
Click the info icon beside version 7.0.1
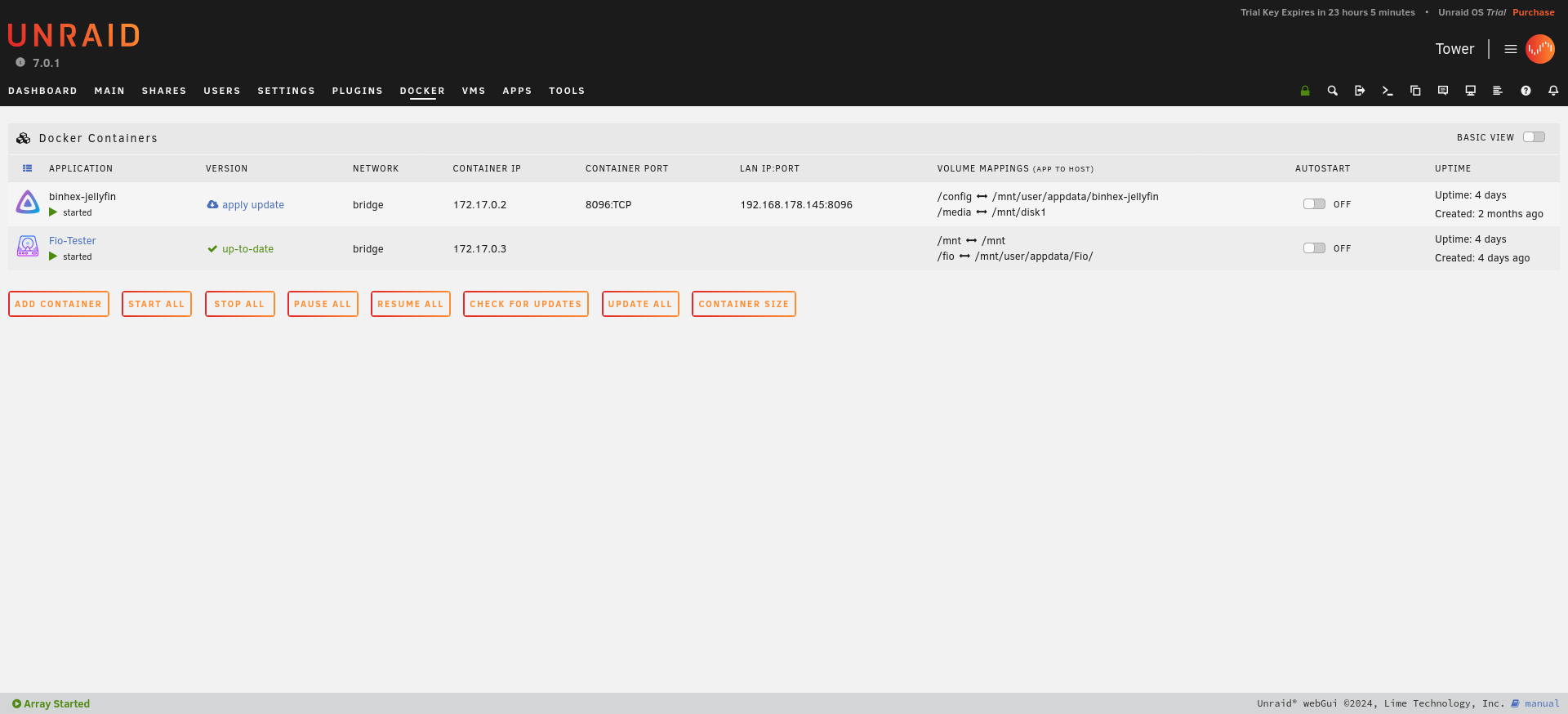[x=20, y=62]
